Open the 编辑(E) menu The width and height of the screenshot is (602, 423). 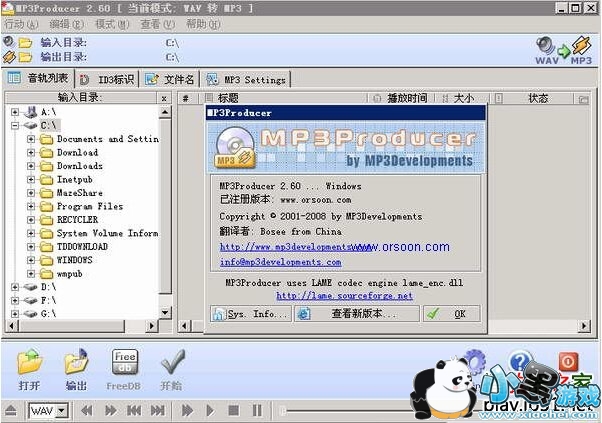[x=66, y=25]
